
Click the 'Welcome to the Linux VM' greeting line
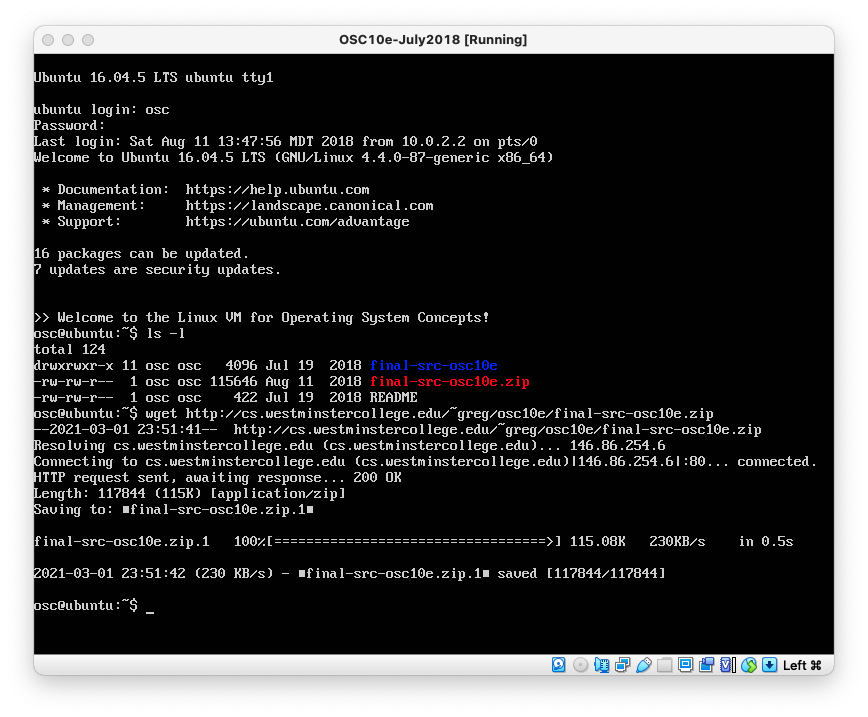261,317
